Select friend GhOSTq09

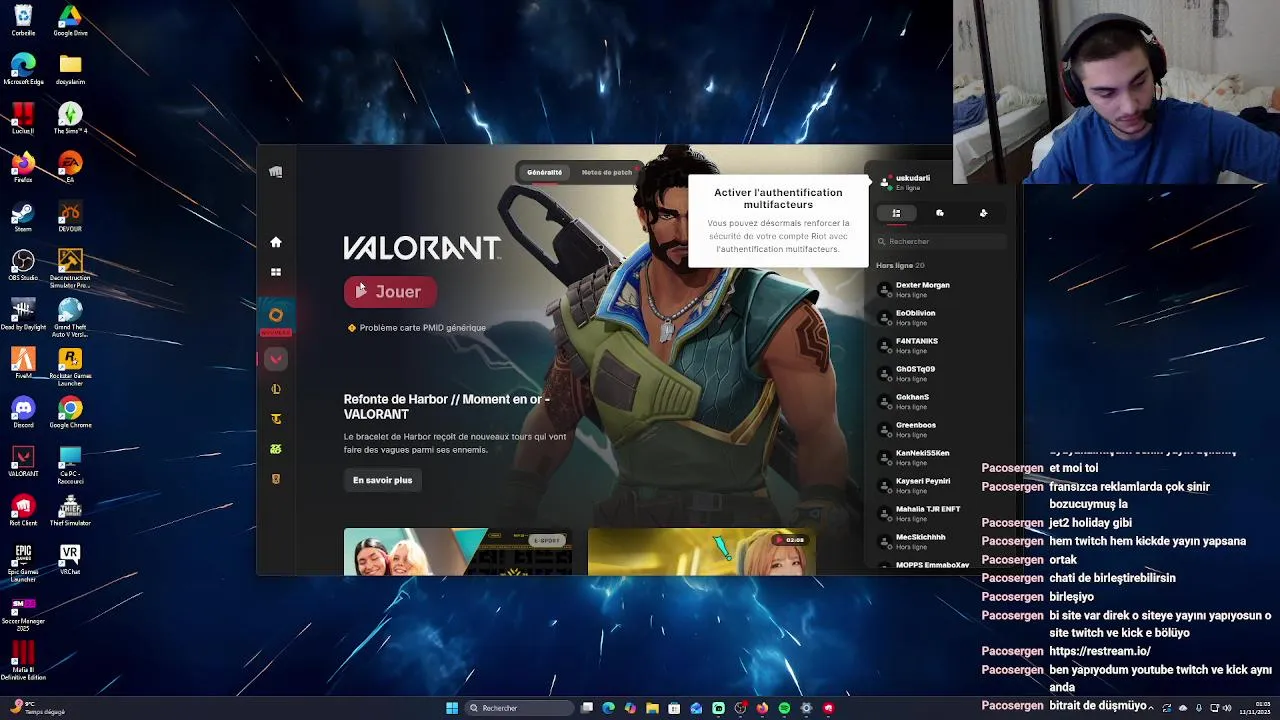click(940, 373)
